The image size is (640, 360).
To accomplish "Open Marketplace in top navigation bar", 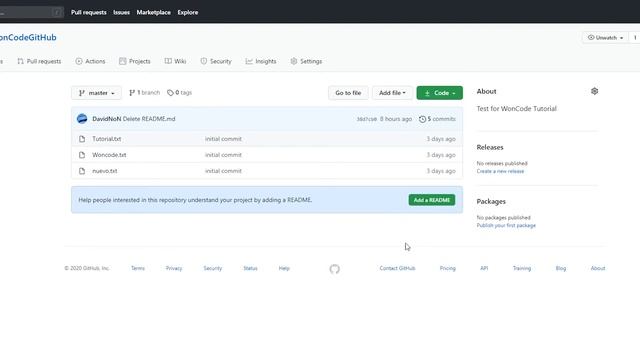I will pyautogui.click(x=153, y=12).
